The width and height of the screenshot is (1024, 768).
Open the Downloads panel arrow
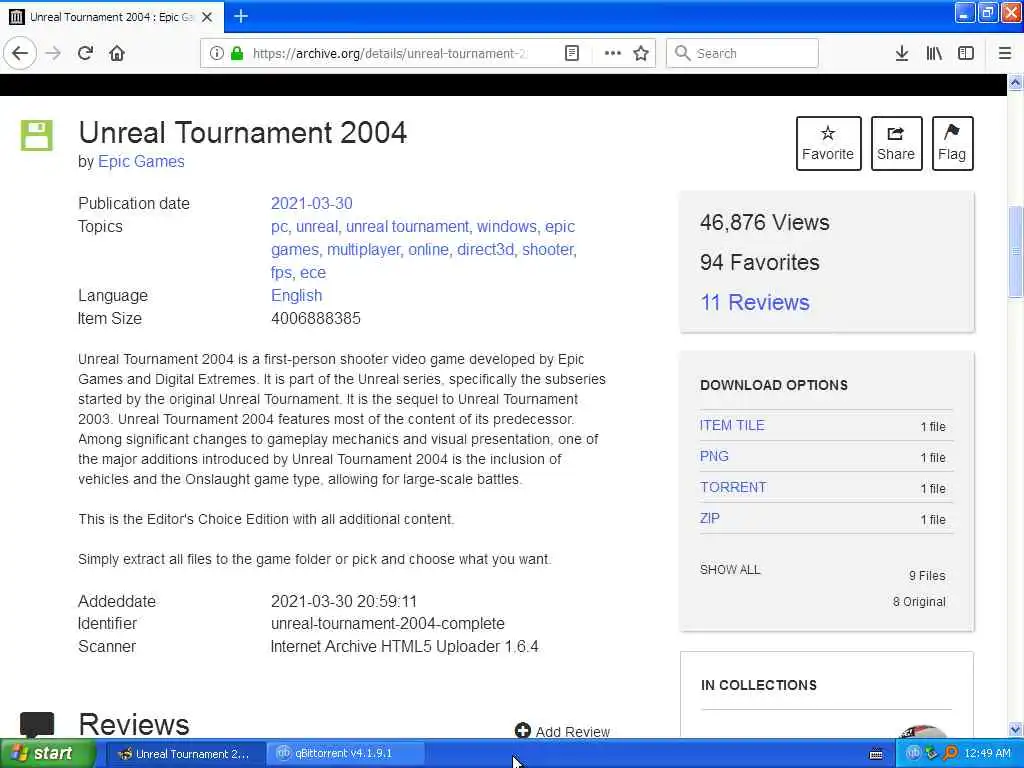[901, 53]
